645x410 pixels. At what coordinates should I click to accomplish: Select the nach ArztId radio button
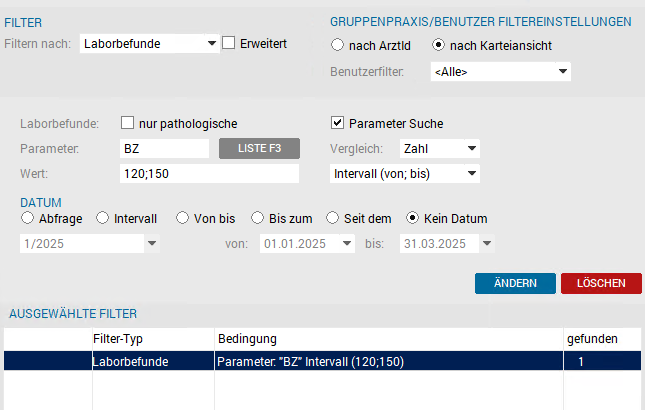point(337,45)
